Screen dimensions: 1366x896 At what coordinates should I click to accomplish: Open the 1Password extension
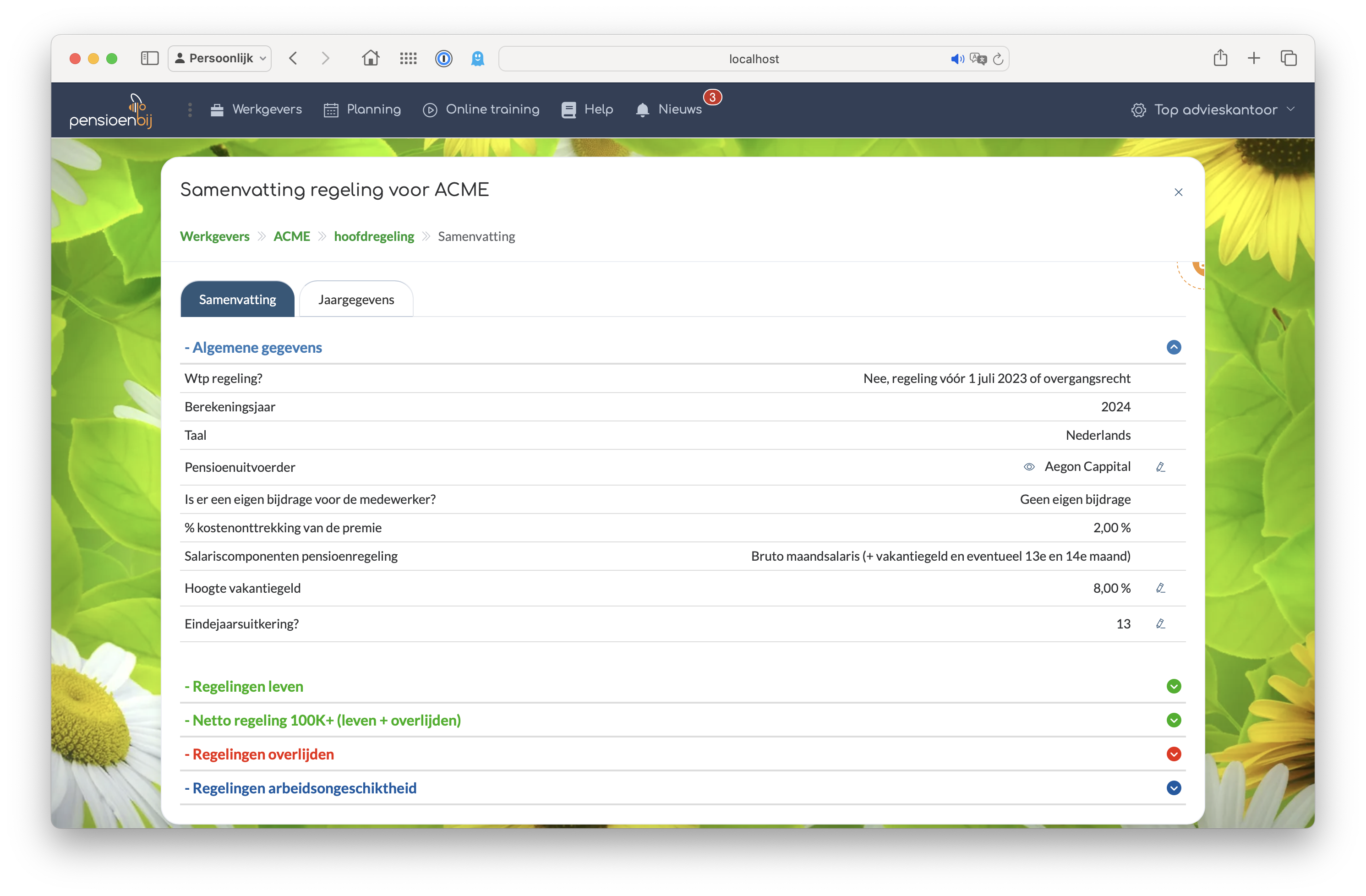[444, 58]
